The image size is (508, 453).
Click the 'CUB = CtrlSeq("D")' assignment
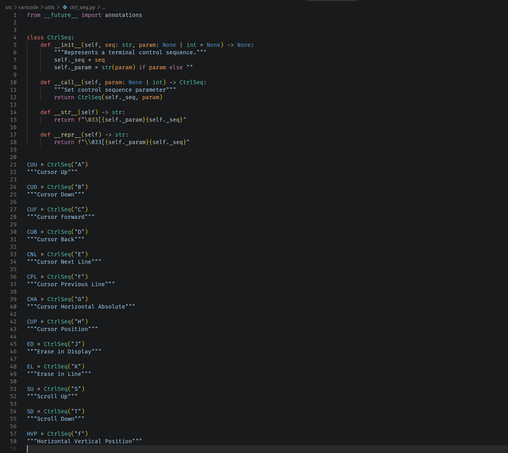pos(57,232)
